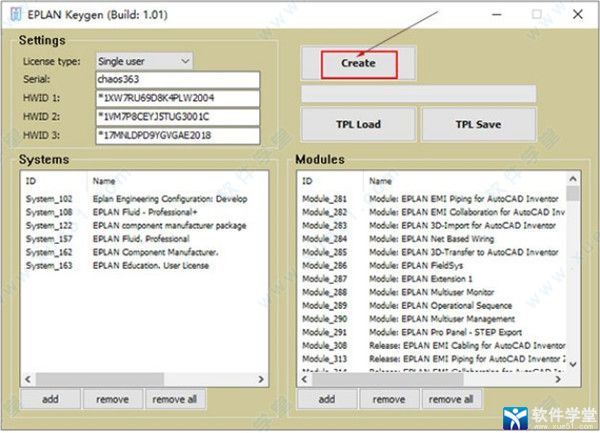Select System_122 row
The width and height of the screenshot is (600, 433).
(144, 226)
